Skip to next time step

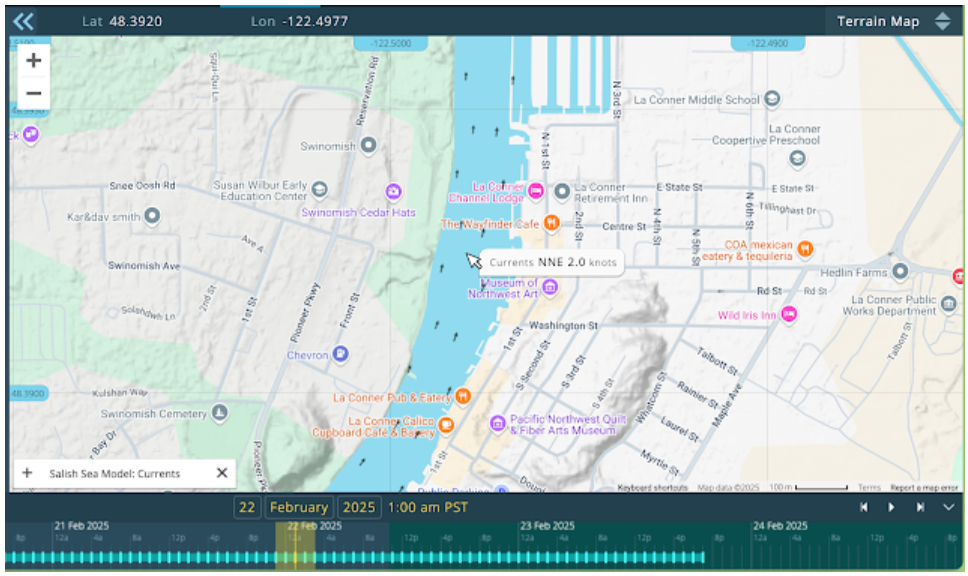click(920, 507)
